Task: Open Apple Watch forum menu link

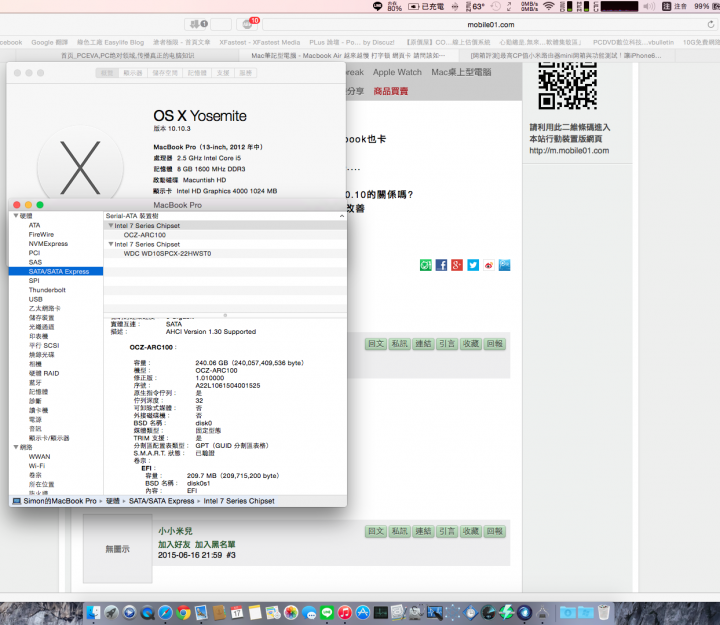Action: pos(397,72)
